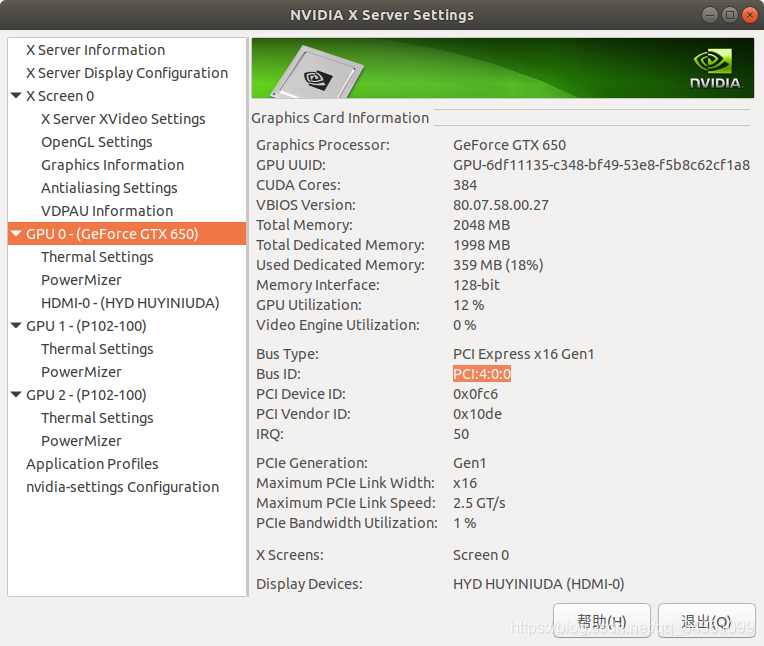Open X Server Information page

pos(96,50)
